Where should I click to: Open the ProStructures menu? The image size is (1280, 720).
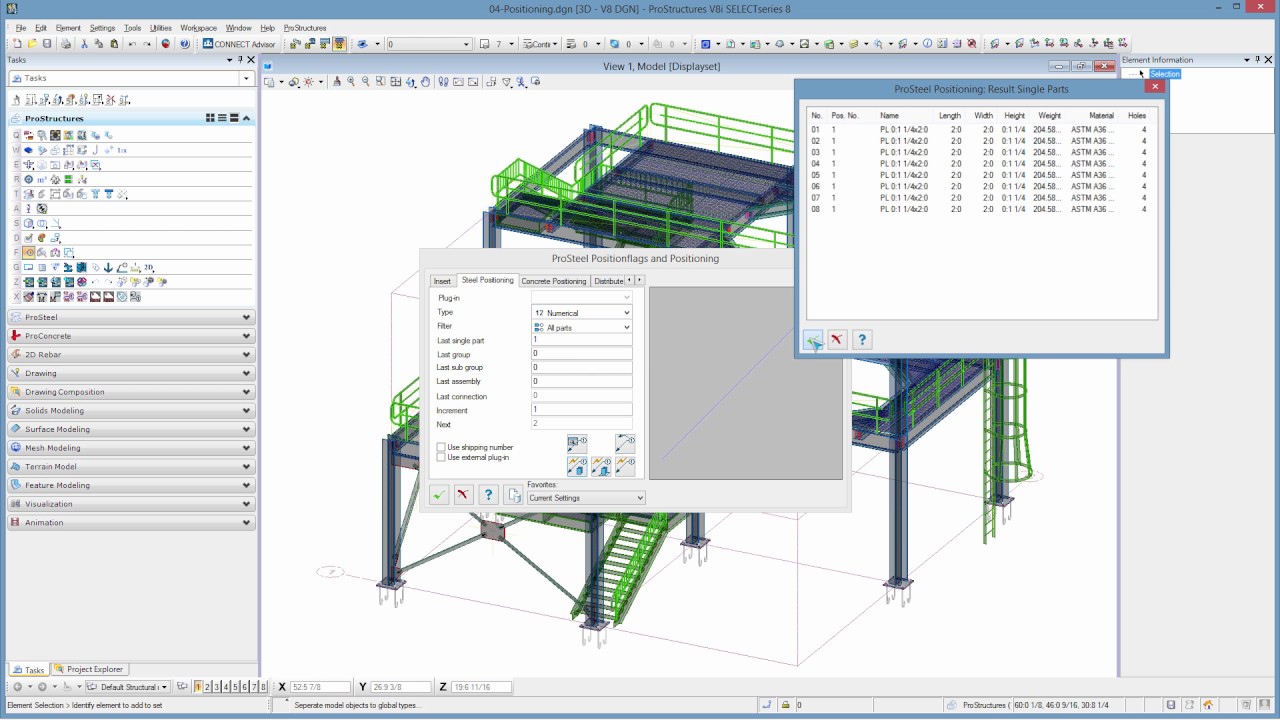point(305,28)
